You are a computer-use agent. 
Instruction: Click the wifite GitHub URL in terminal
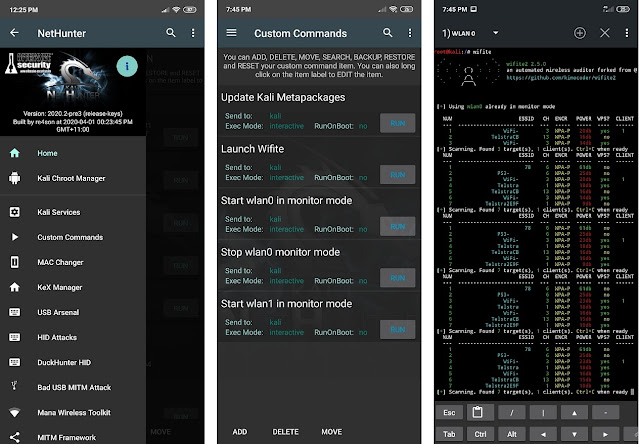[561, 77]
